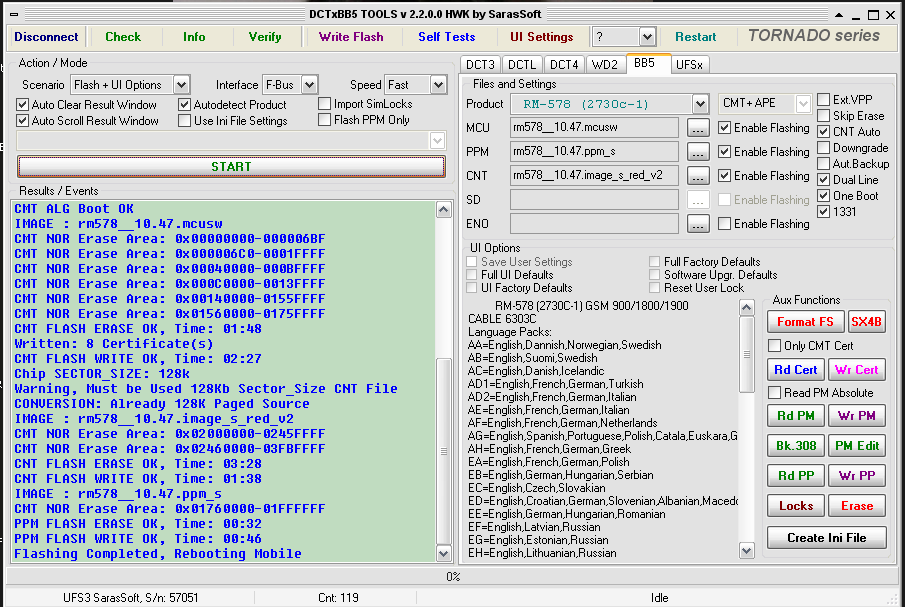Open the question mark dropdown in toolbar
Screen dimensions: 905x607
[647, 37]
